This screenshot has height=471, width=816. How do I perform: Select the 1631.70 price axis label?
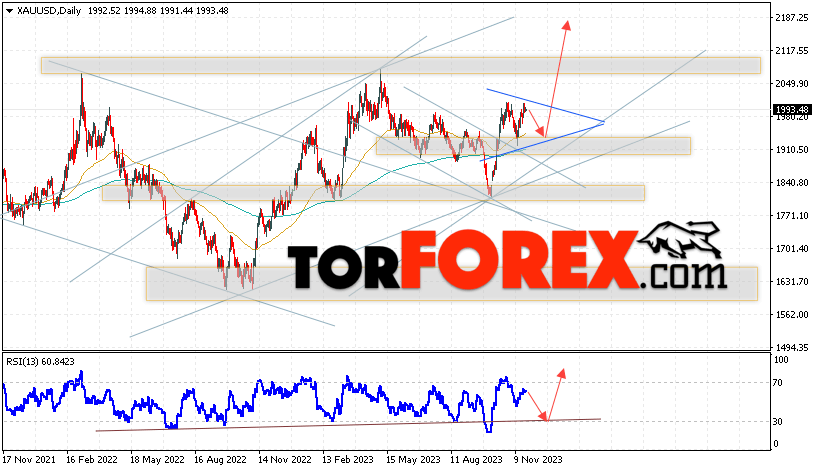pos(792,282)
